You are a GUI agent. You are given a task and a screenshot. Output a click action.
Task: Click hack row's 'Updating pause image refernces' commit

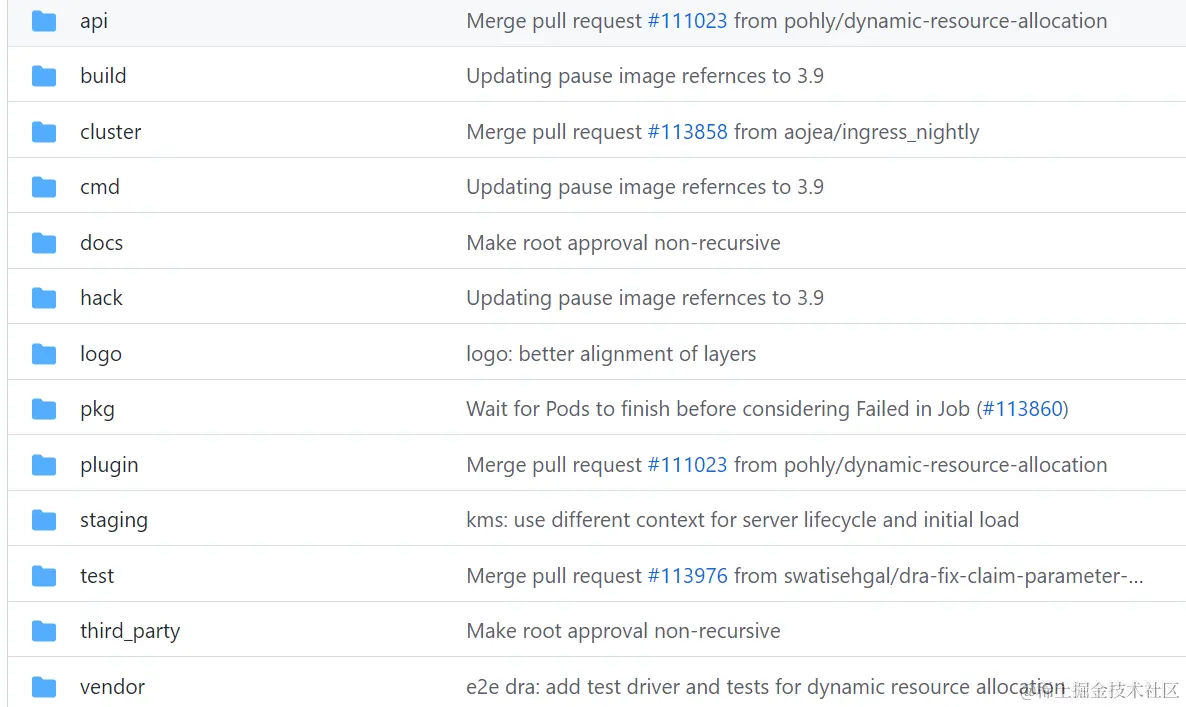pyautogui.click(x=645, y=299)
